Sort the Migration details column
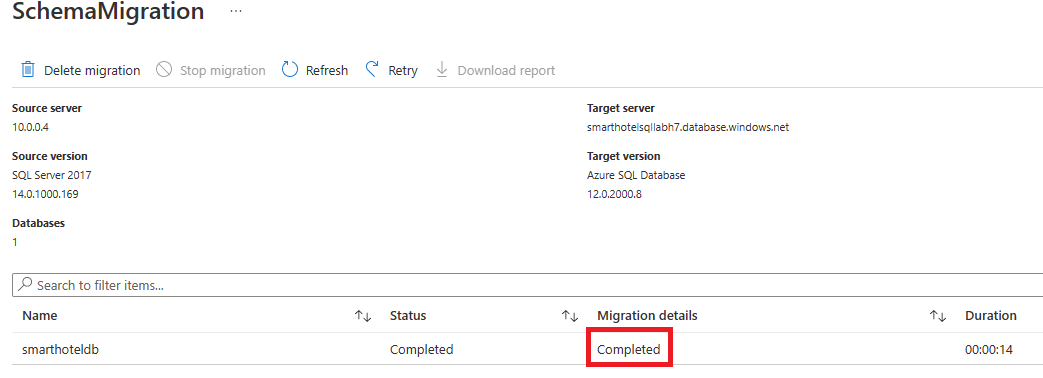Screen dimensions: 1043x378 [x=938, y=316]
